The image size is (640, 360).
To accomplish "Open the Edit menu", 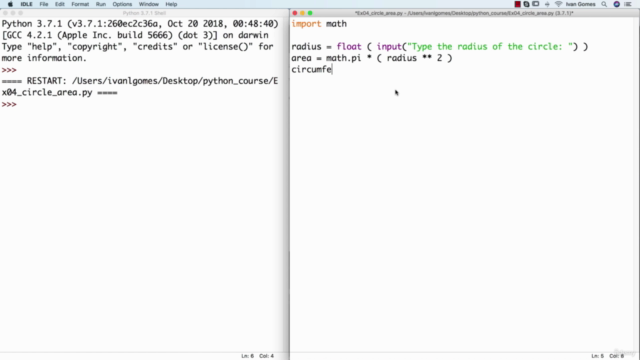I will click(x=60, y=4).
